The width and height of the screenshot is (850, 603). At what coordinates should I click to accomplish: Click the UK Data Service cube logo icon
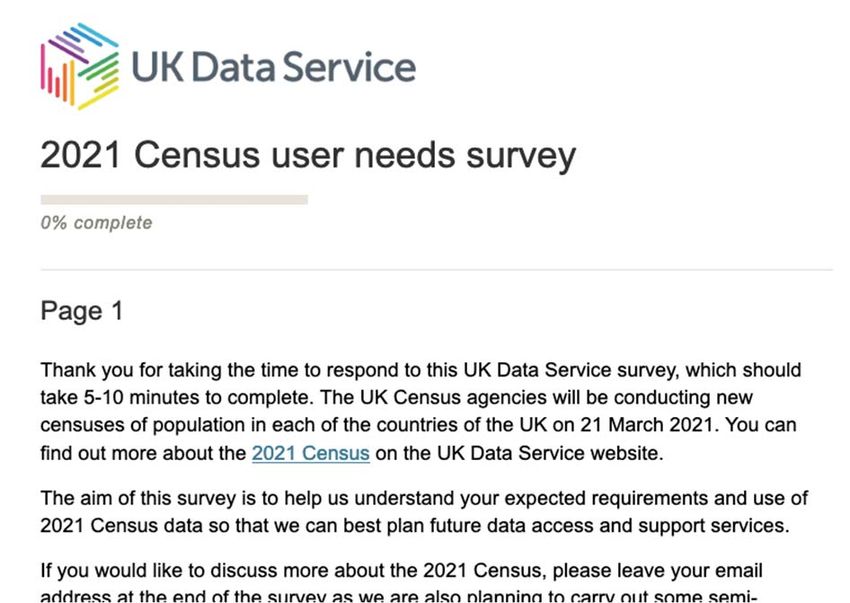tap(80, 66)
